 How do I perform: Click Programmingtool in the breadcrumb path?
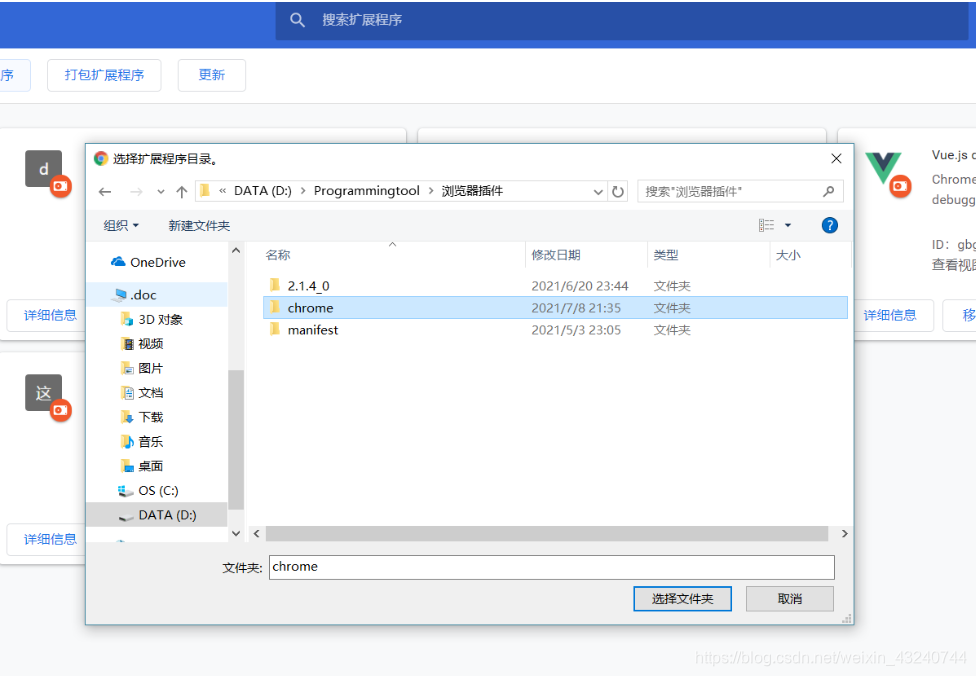click(367, 191)
